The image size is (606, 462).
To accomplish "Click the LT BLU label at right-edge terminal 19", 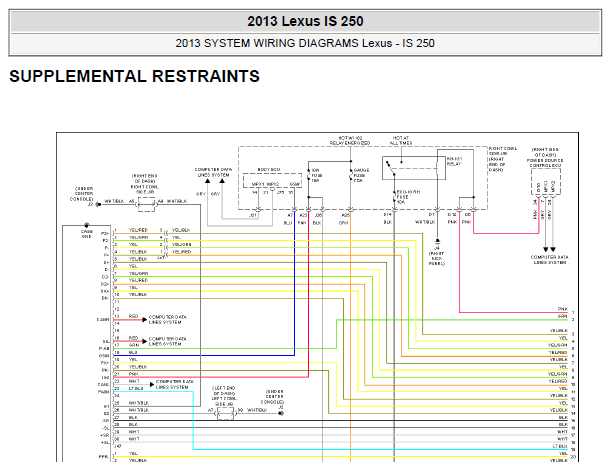I will 560,446.
